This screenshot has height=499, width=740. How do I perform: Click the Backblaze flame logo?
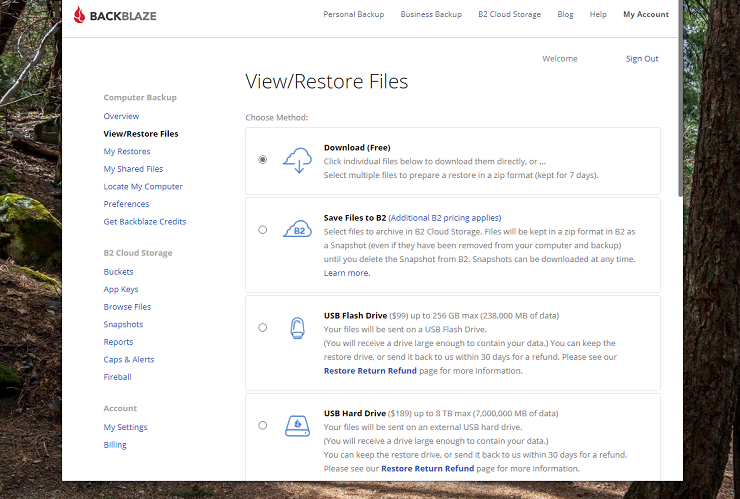(x=80, y=15)
